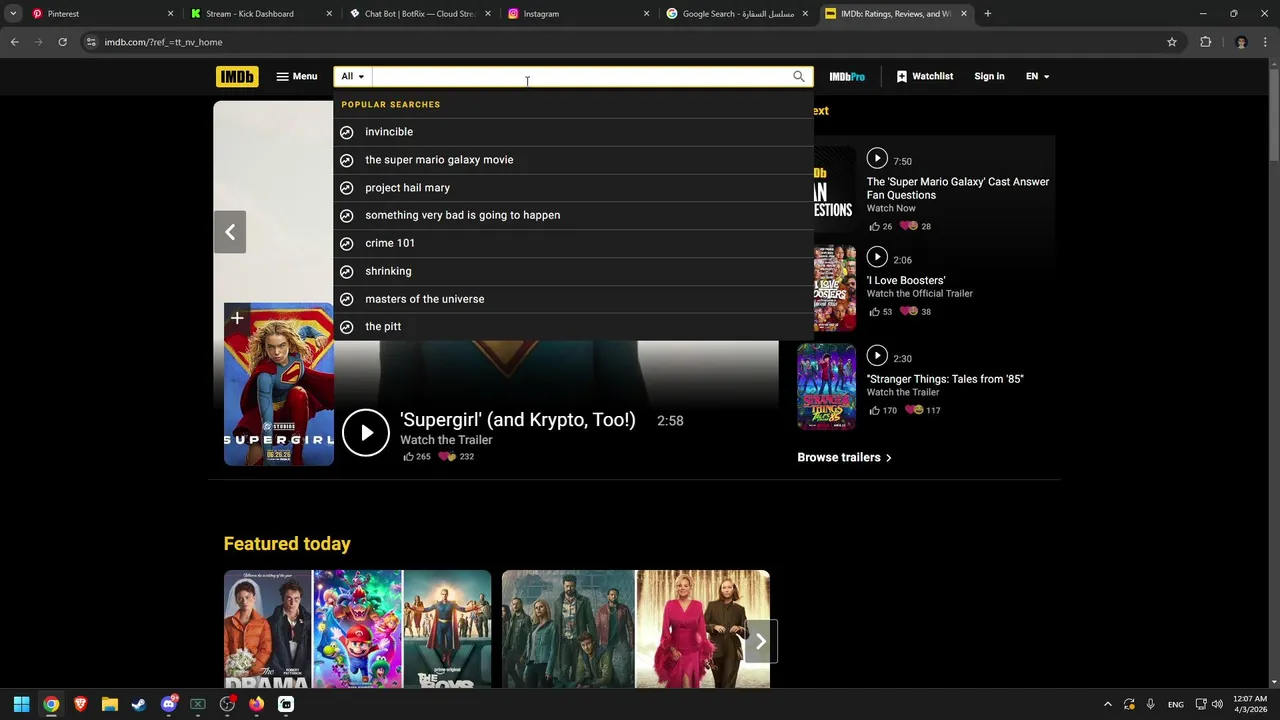Viewport: 1280px width, 720px height.
Task: Open Brave from taskbar
Action: point(80,704)
